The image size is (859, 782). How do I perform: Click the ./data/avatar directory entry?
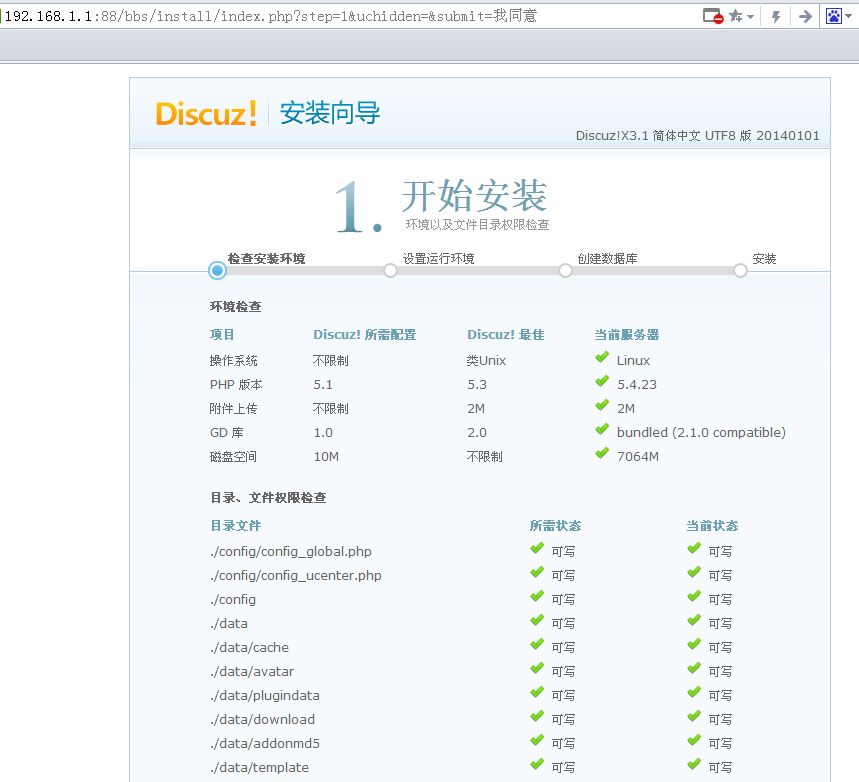(x=252, y=671)
